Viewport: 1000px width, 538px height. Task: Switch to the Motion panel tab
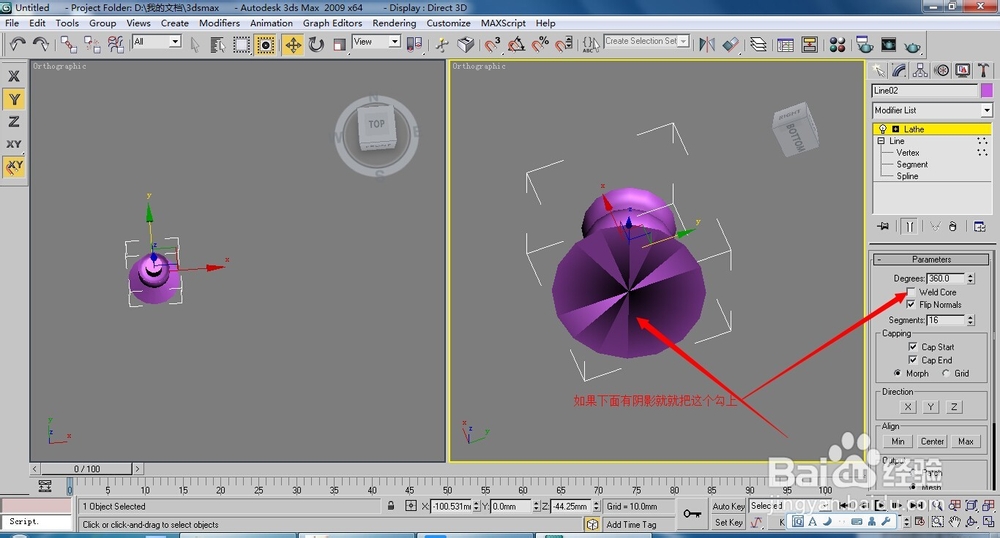tap(941, 70)
